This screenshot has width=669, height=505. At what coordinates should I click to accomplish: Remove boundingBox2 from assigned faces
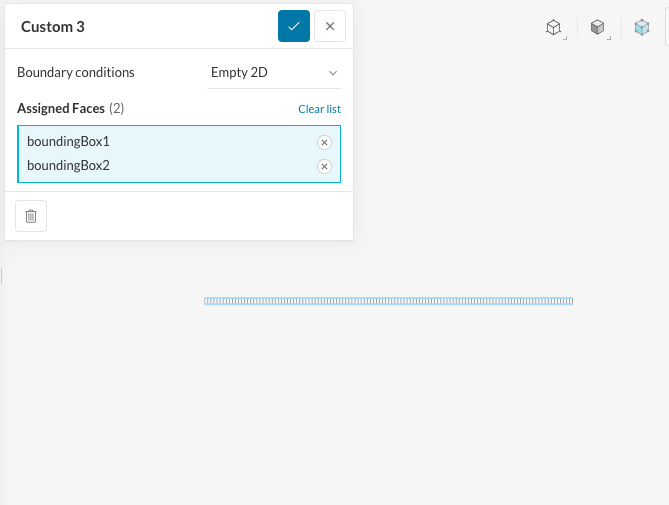[324, 166]
